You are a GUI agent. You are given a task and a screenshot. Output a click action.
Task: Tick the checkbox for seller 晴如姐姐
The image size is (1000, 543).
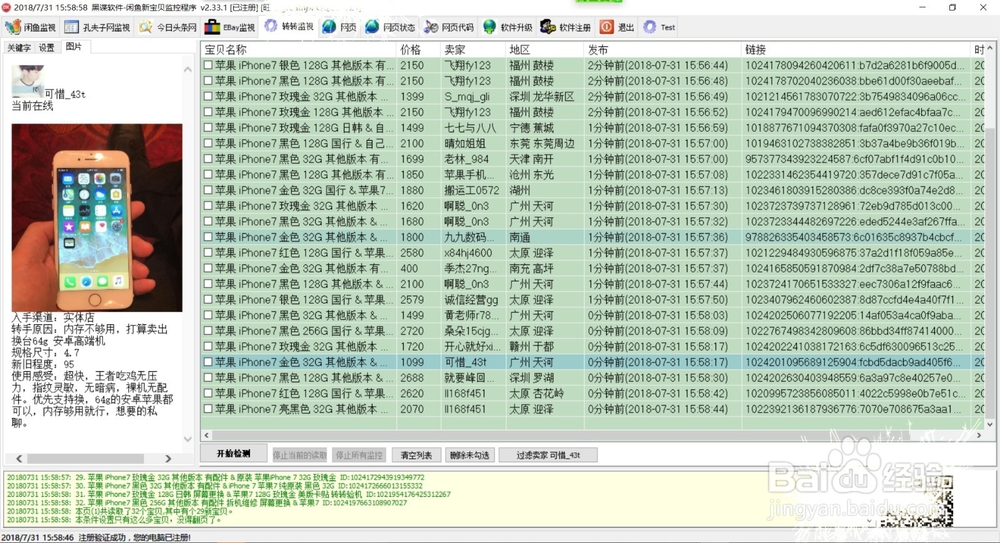click(208, 144)
